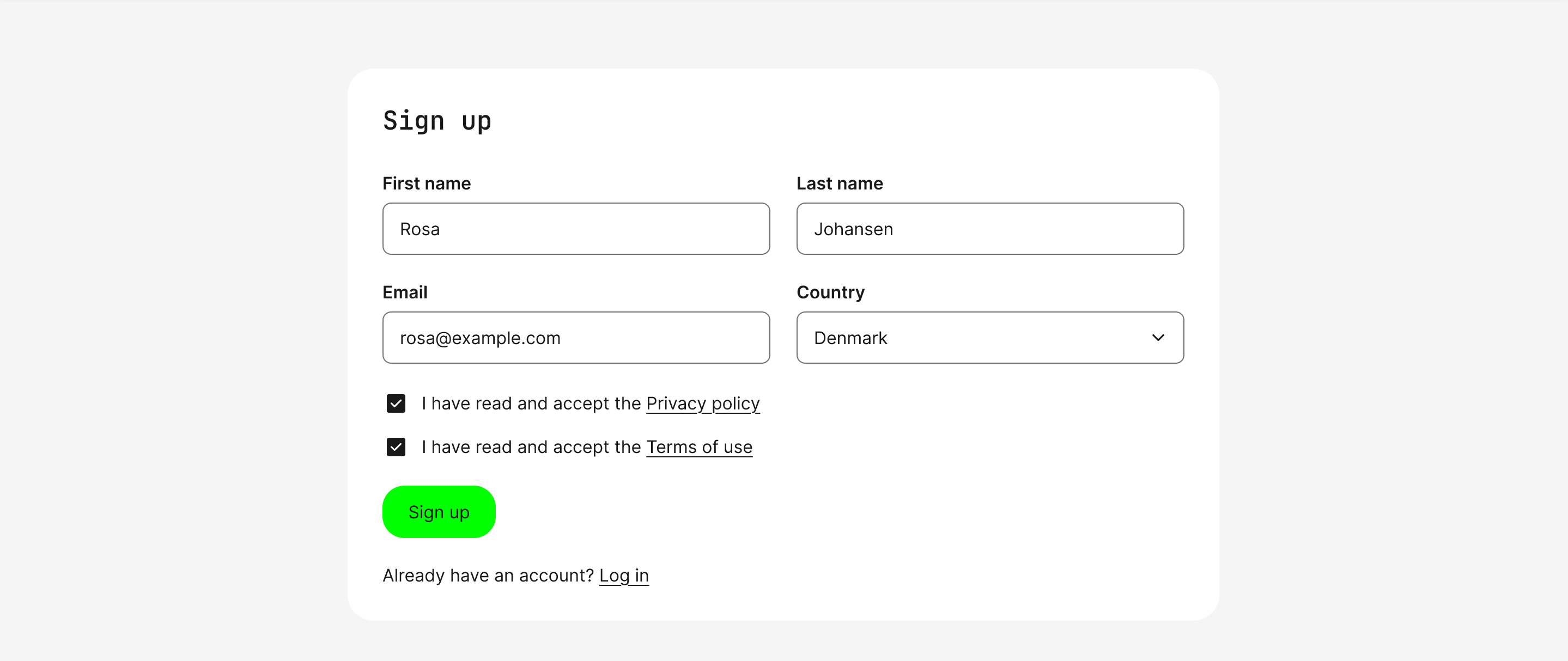Click the gray page background left of form
The height and width of the screenshot is (661, 1568).
[171, 340]
